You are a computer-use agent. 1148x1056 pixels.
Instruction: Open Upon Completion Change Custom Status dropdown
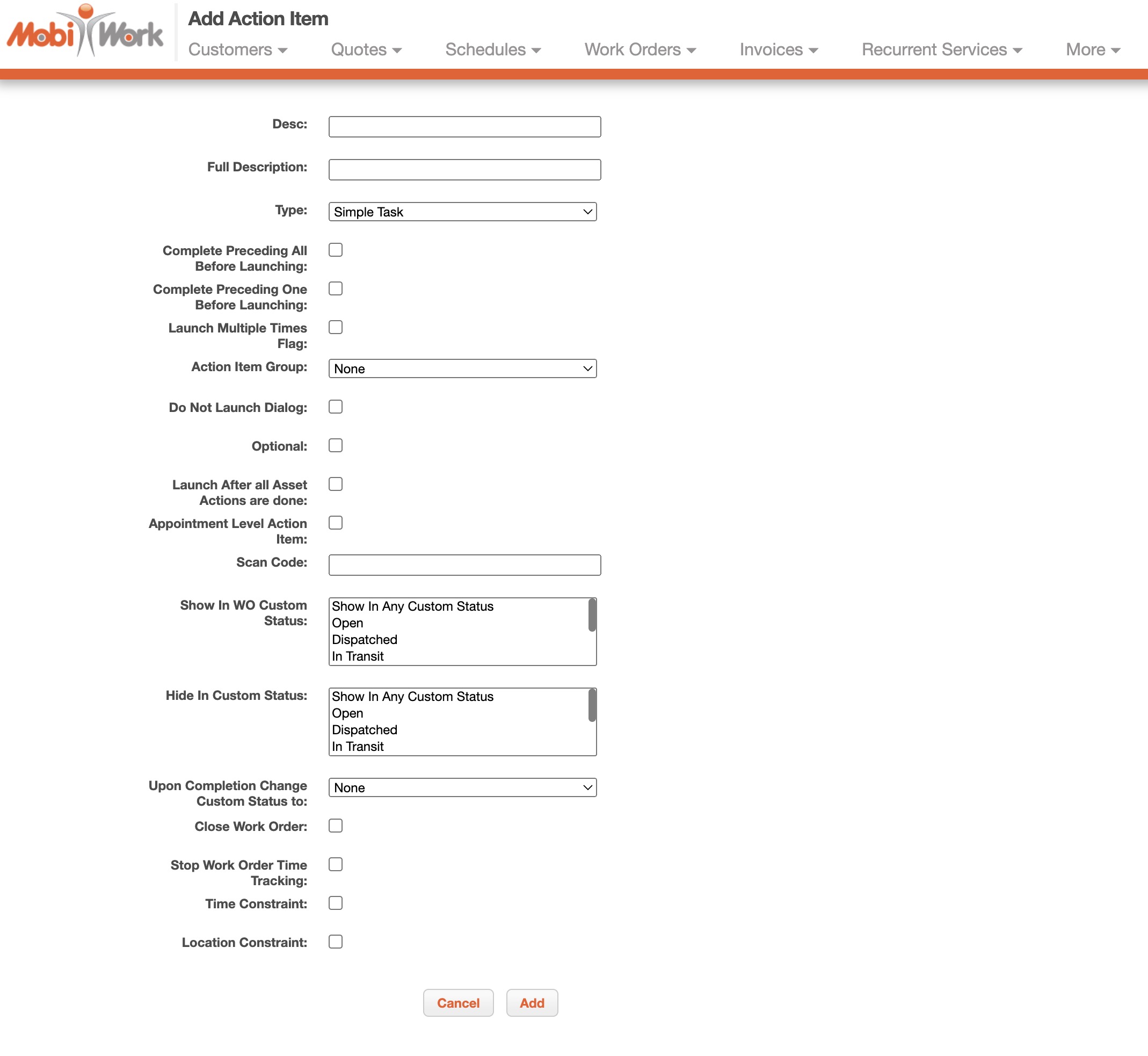[x=462, y=787]
